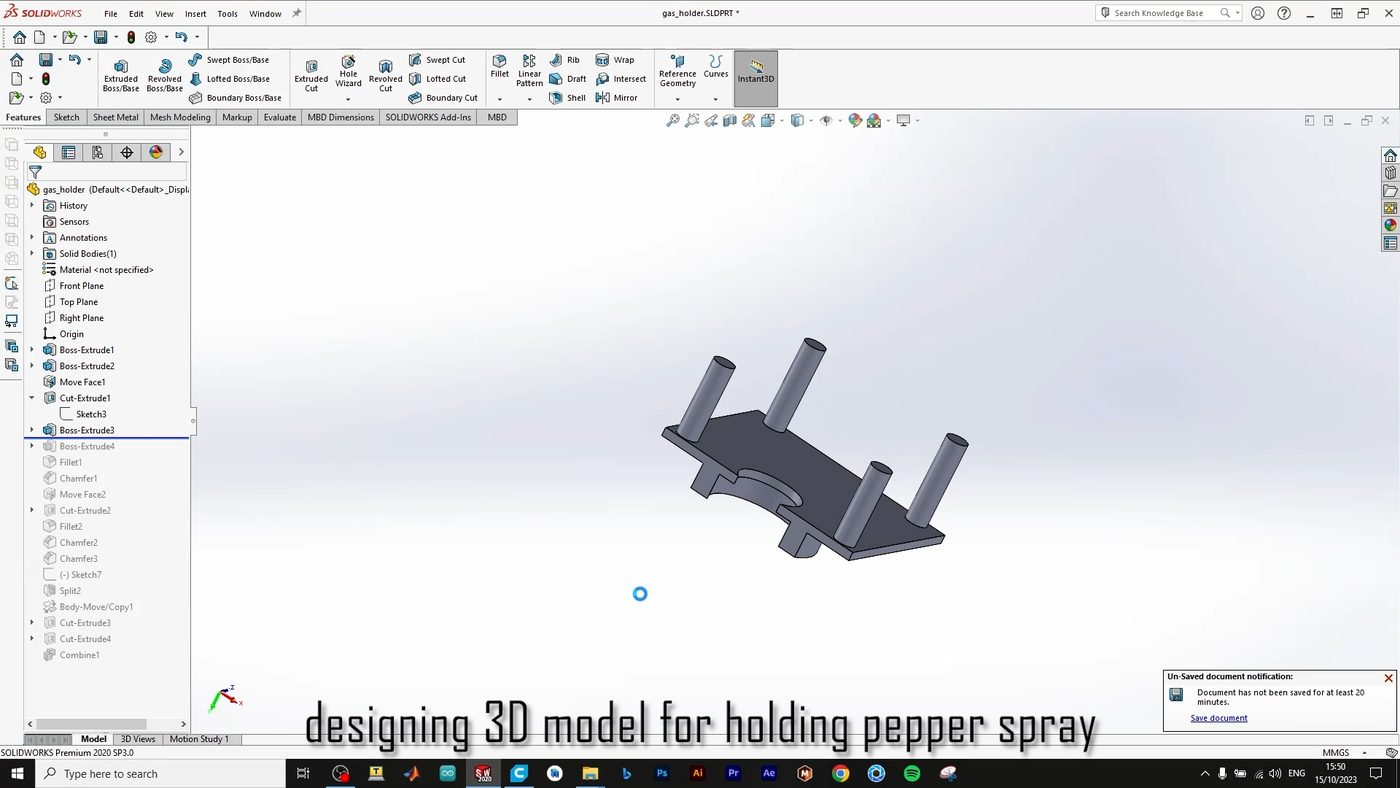
Task: Dismiss the Un-Saved document notification
Action: point(1388,678)
